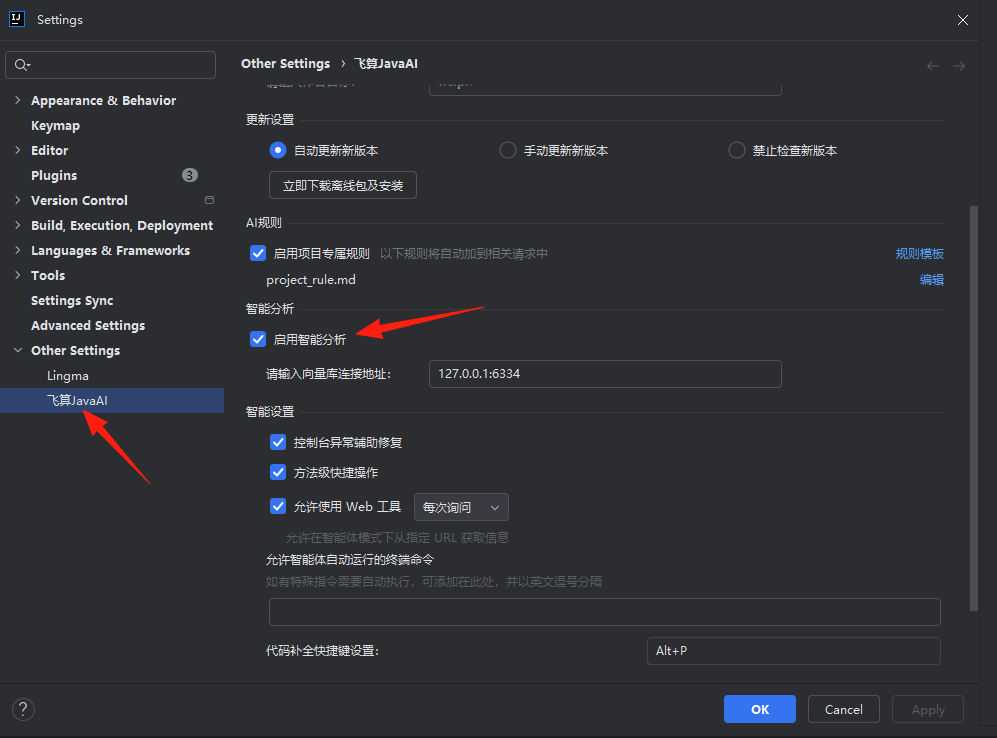Toggle 启用智能分析 checkbox
Screen dimensions: 997x738
258,339
